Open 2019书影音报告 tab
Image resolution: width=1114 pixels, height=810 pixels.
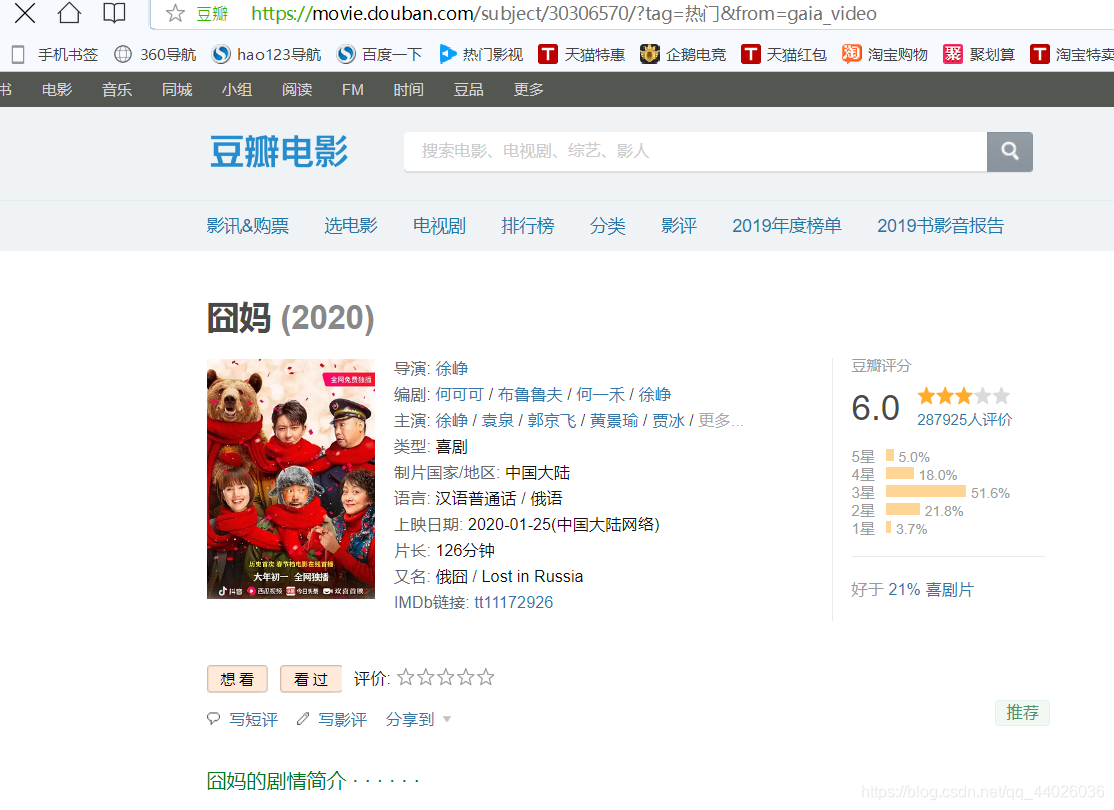coord(941,226)
